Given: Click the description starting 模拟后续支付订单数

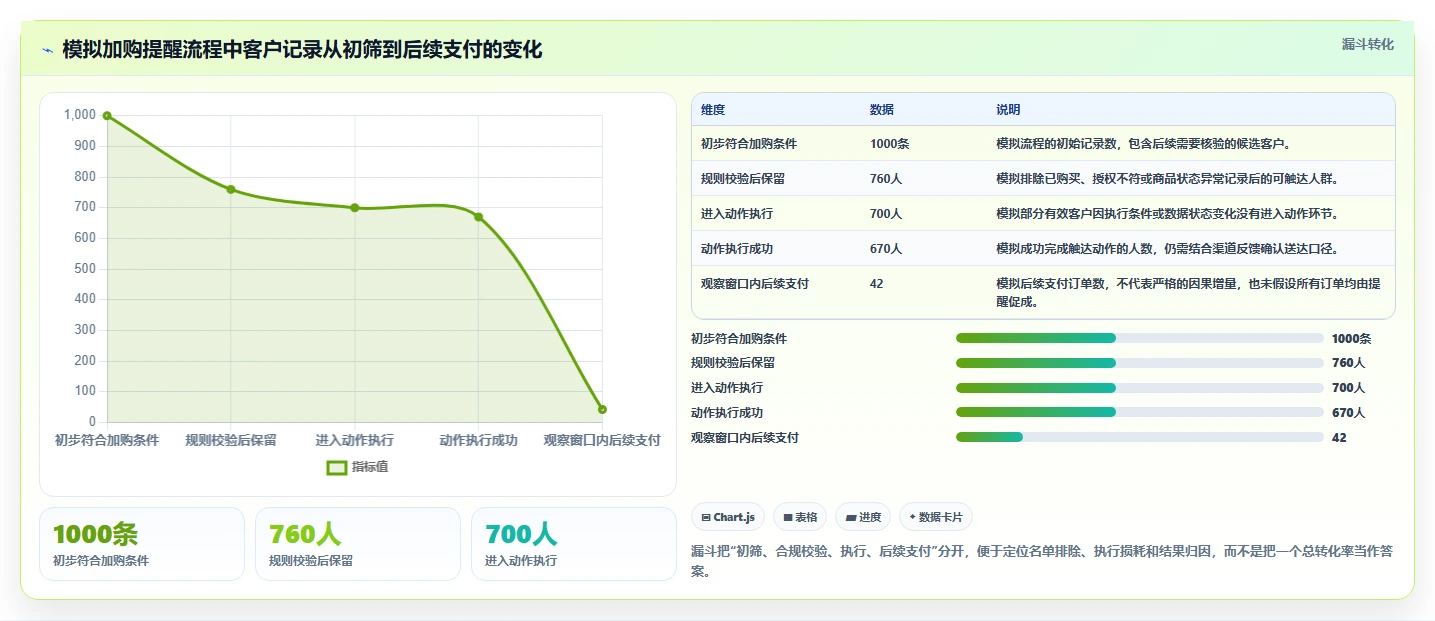Looking at the screenshot, I should [1188, 292].
